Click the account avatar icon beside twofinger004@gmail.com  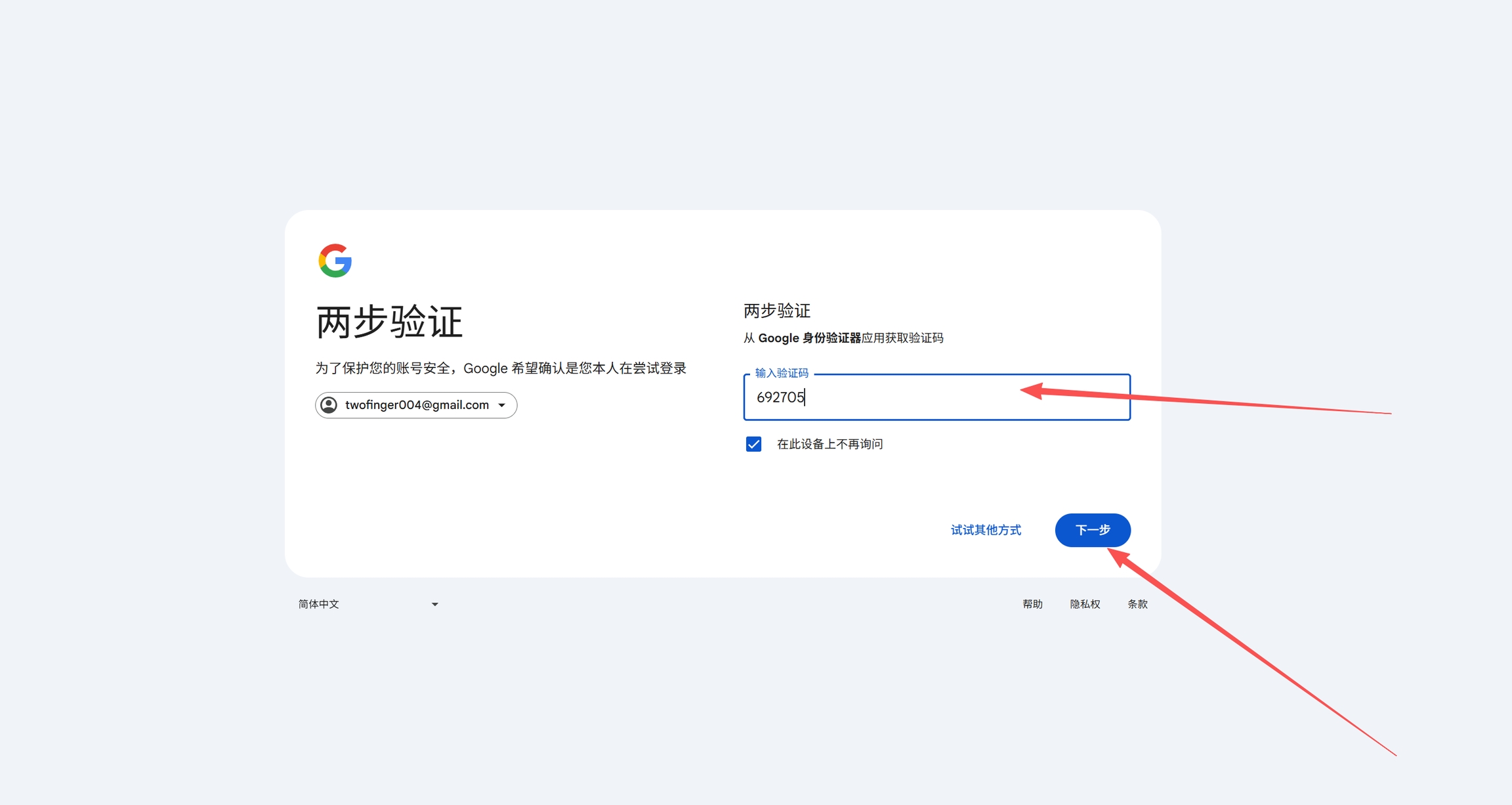[329, 405]
